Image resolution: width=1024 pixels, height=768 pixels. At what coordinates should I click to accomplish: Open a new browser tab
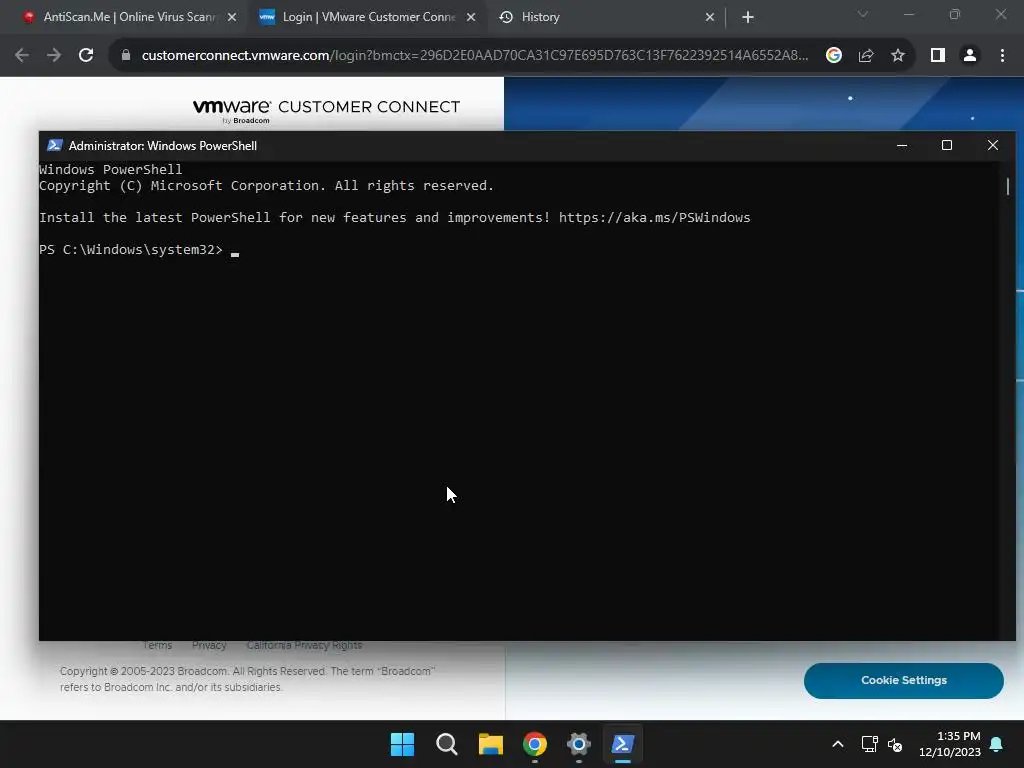click(x=748, y=17)
